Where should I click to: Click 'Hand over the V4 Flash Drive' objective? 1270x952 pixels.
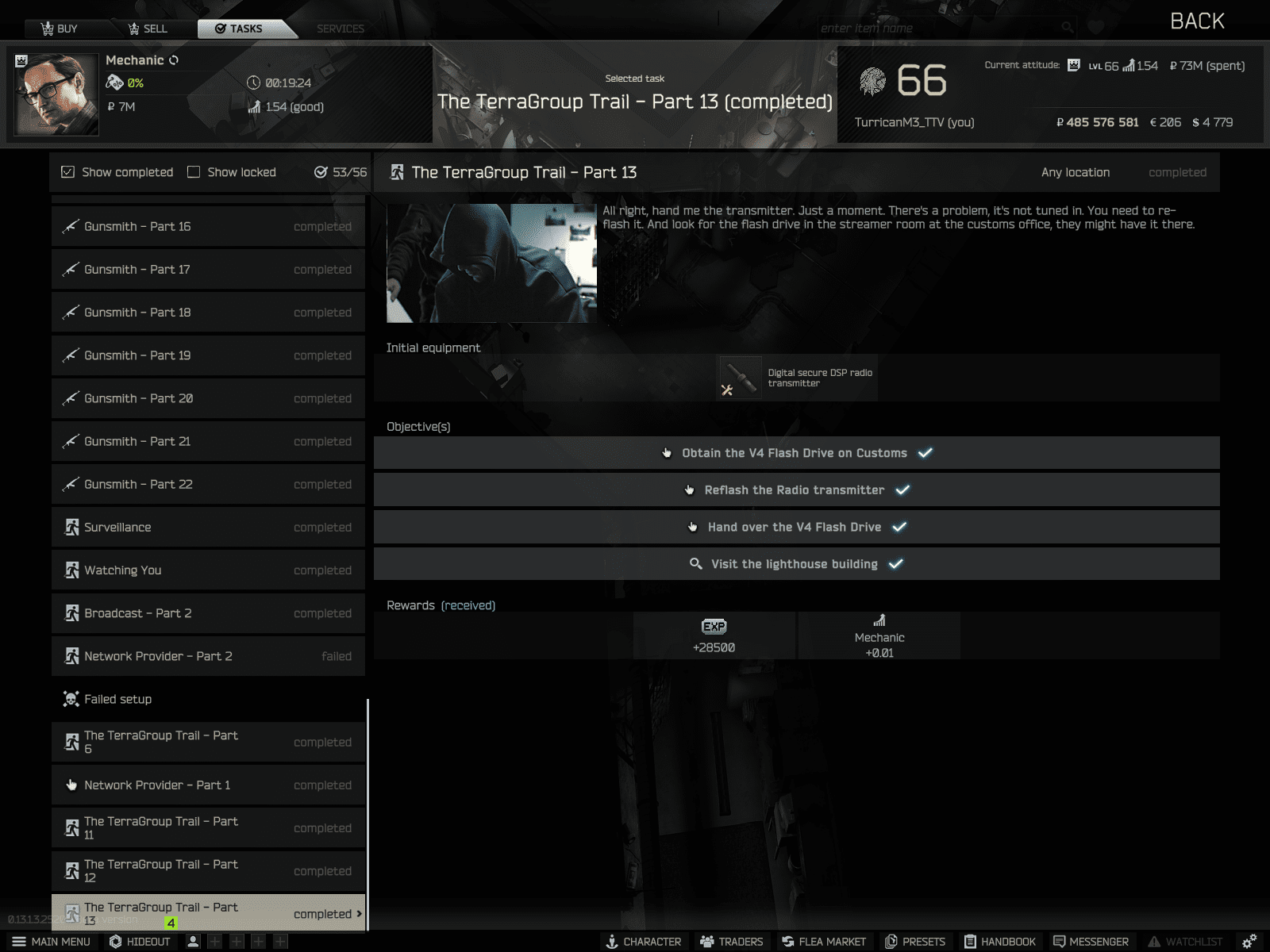(796, 527)
